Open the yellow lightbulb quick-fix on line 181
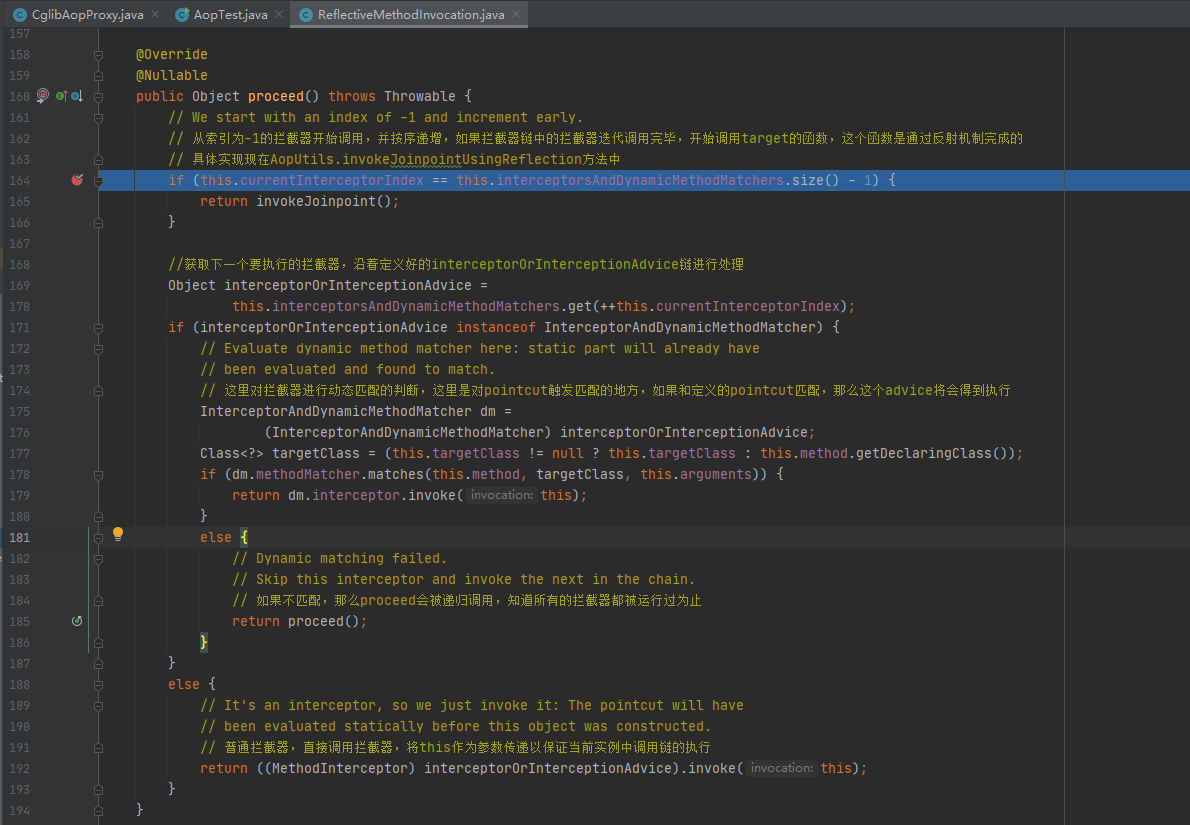This screenshot has height=825, width=1190. (118, 534)
